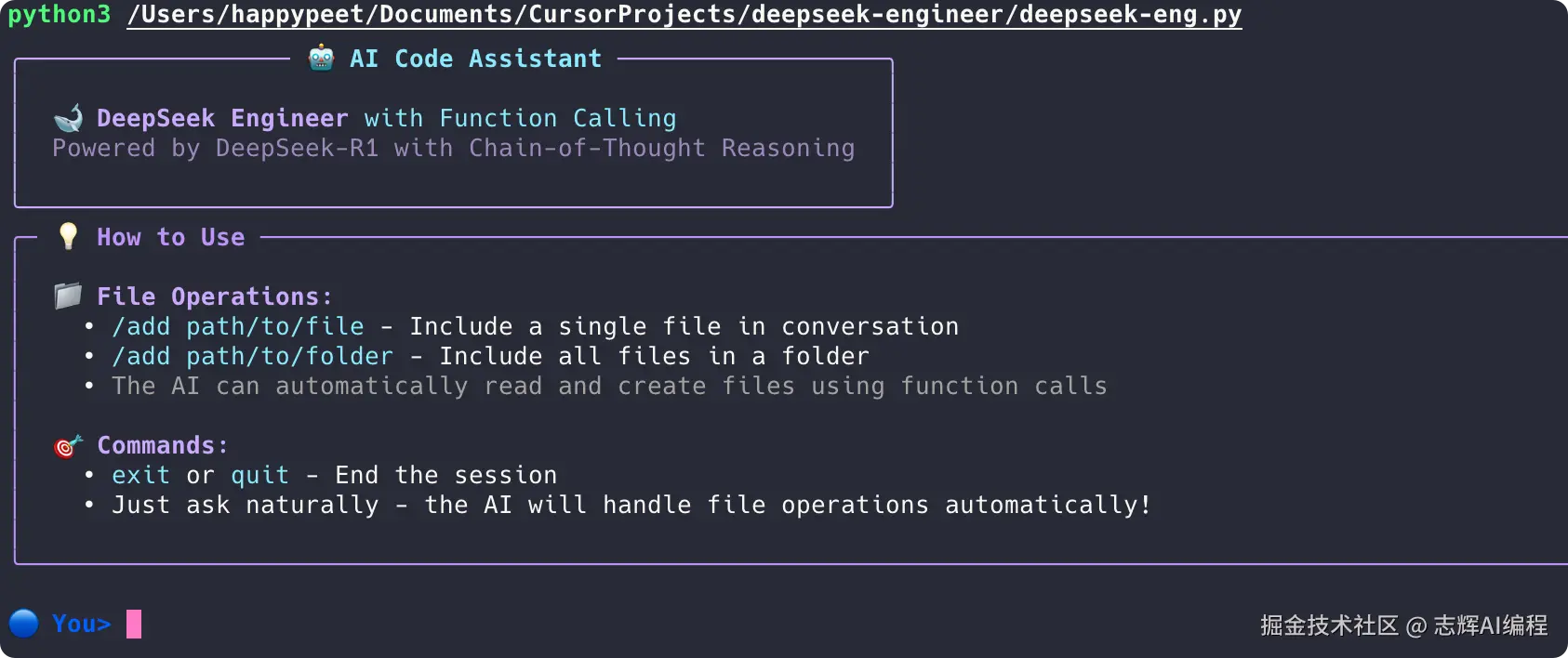
Task: Click the How to Use section heading
Action: pyautogui.click(x=171, y=237)
